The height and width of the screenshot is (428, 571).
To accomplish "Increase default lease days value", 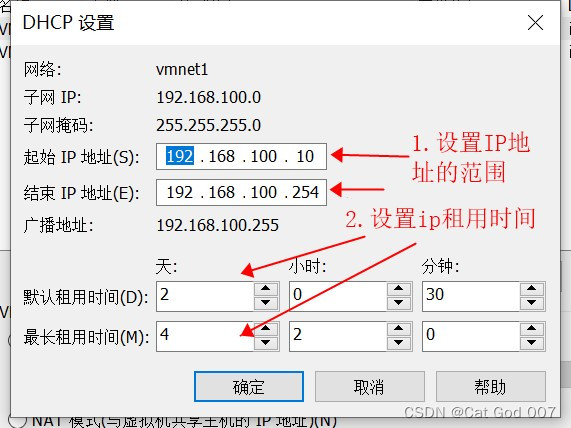I will pos(265,288).
